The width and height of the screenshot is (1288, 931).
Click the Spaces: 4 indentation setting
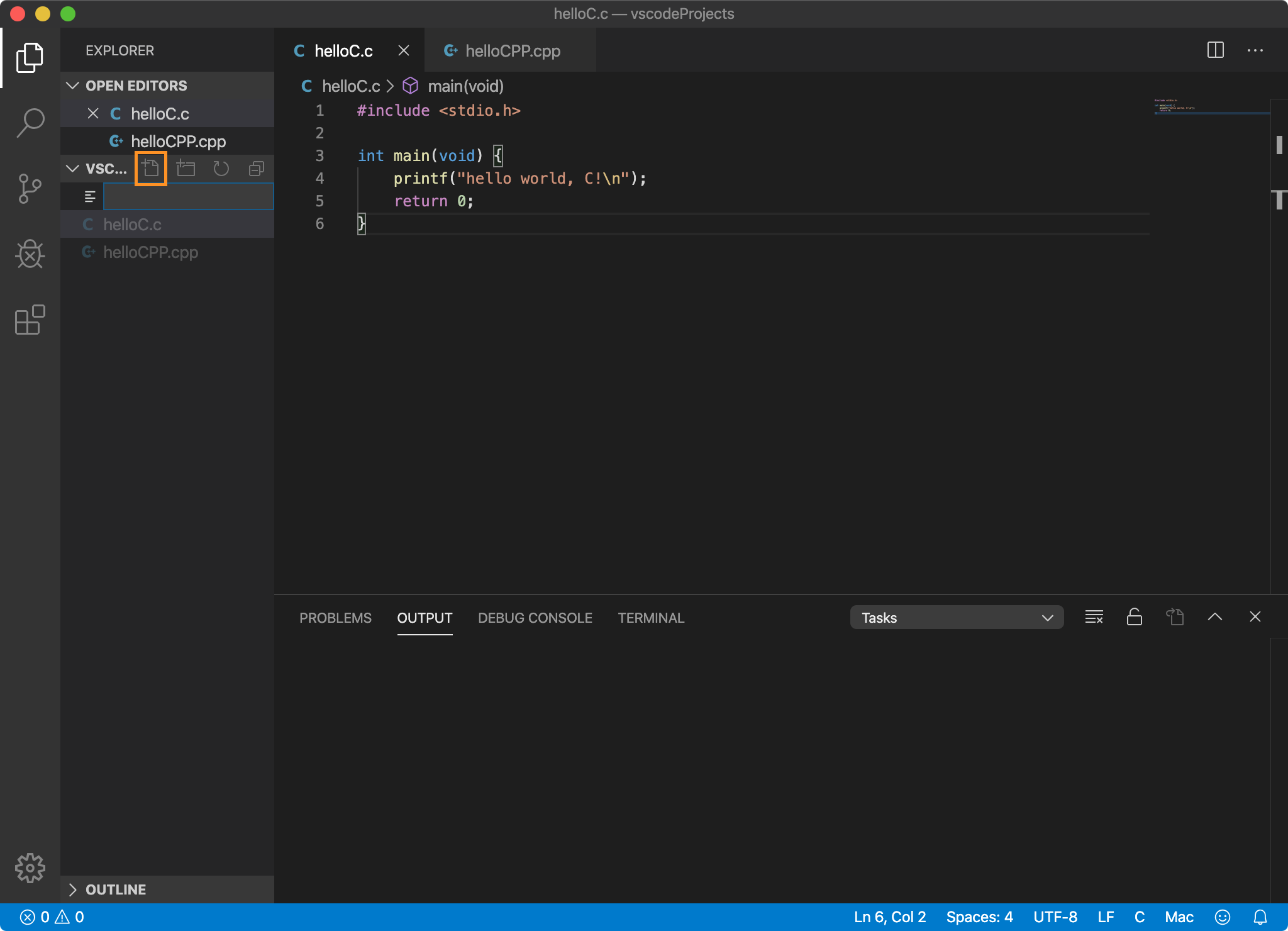tap(979, 917)
